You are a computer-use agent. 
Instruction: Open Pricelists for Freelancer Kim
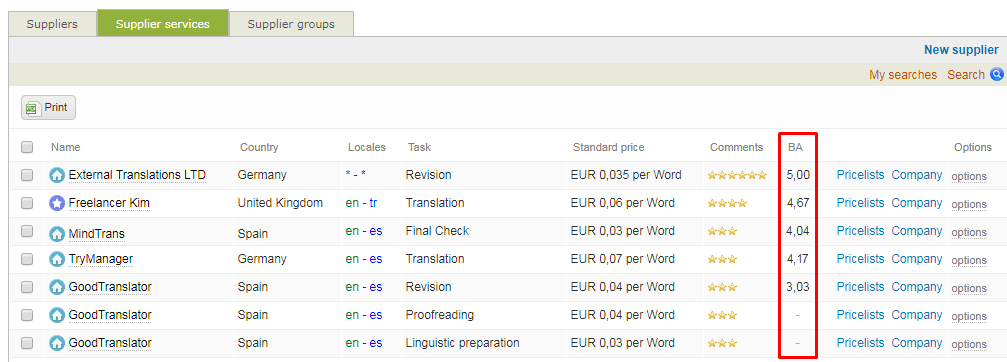(861, 203)
